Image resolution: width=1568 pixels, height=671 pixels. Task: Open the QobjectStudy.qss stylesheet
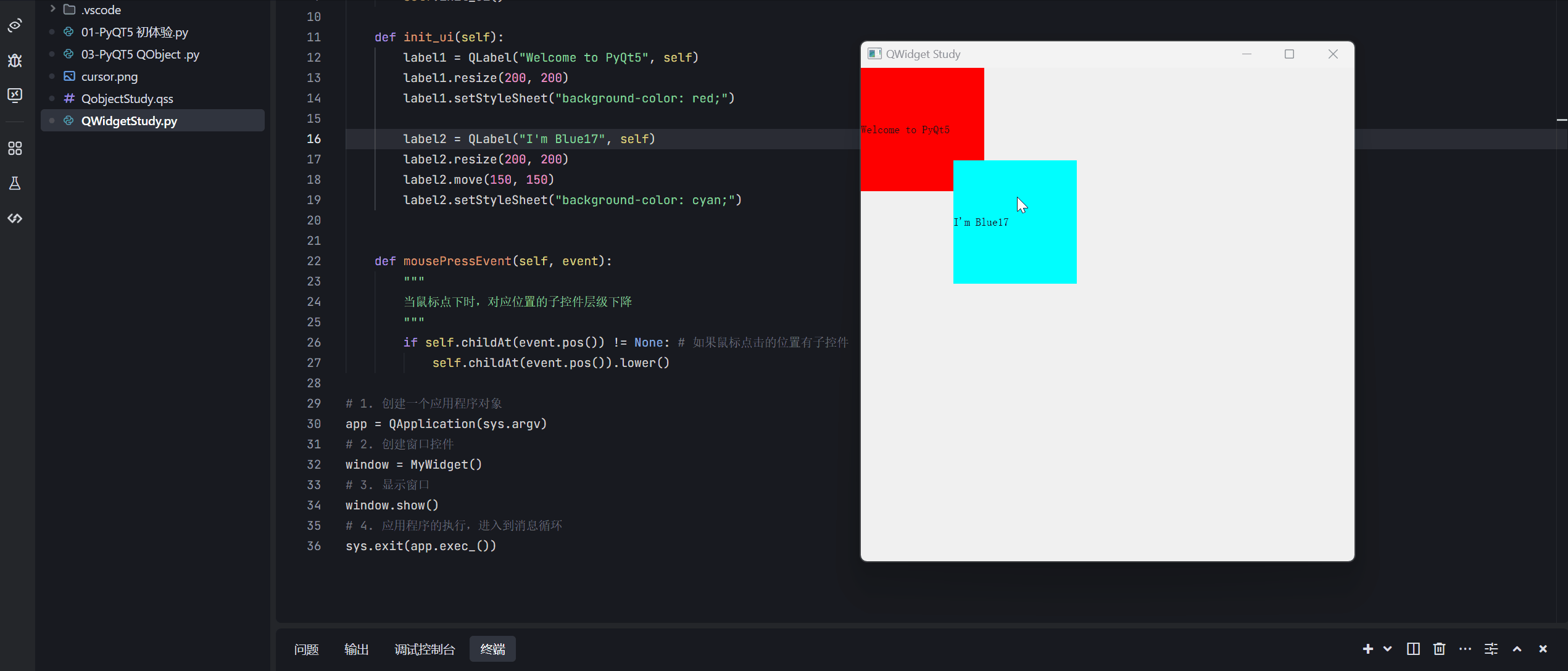click(127, 98)
